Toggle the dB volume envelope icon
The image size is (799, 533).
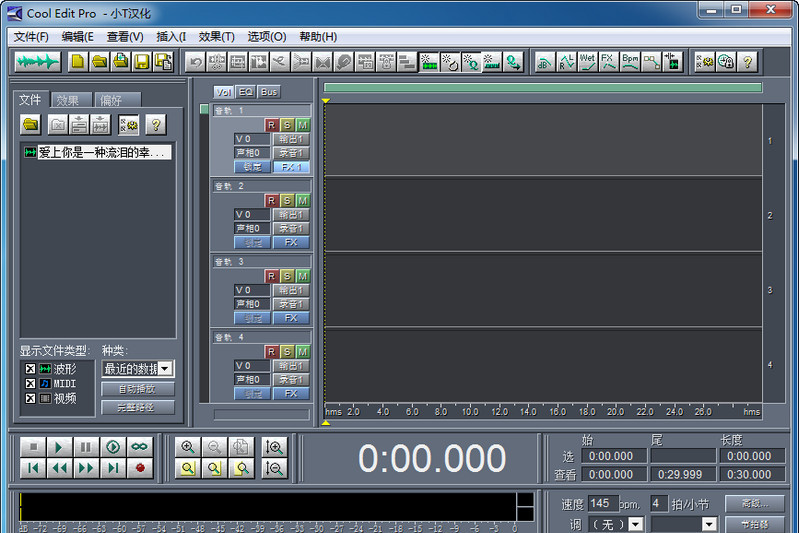pyautogui.click(x=545, y=62)
